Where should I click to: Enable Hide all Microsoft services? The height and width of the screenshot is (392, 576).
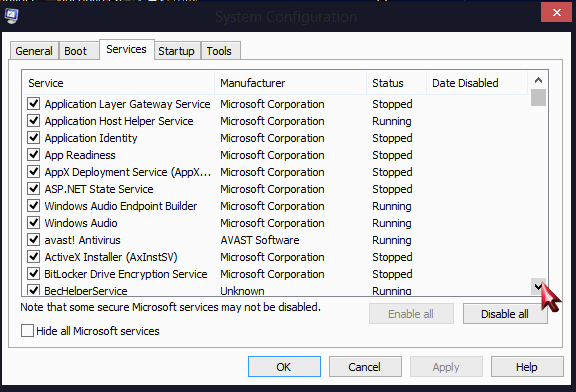click(28, 331)
